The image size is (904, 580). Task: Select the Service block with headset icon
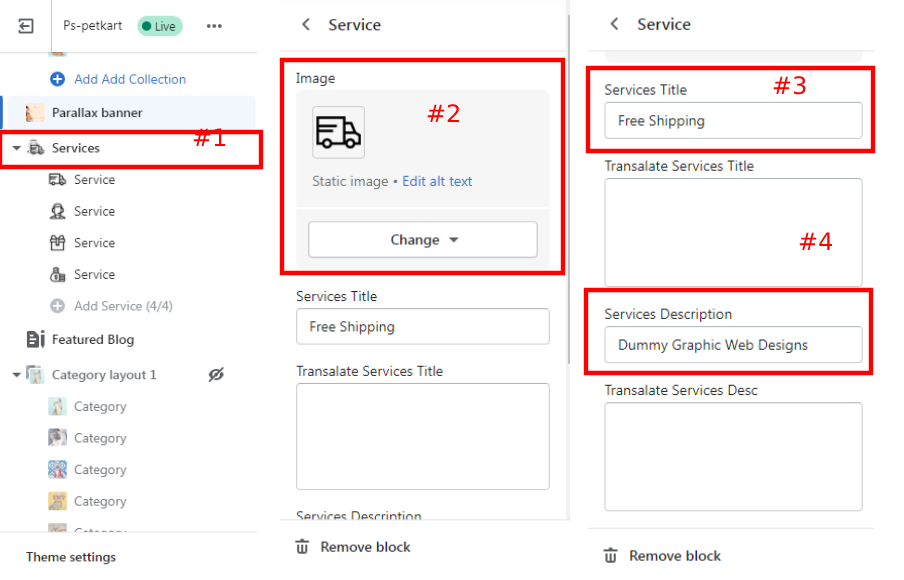tap(94, 211)
